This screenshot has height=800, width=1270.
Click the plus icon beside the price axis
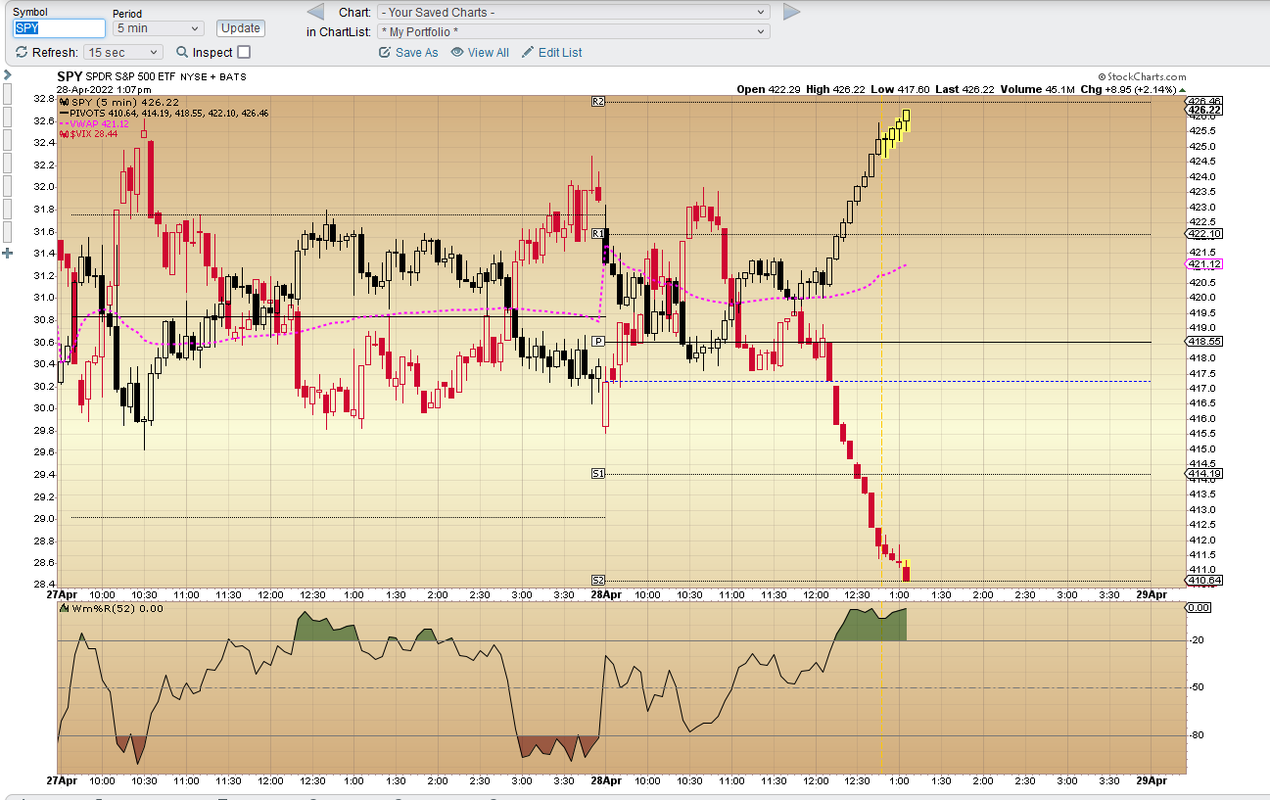tap(8, 253)
